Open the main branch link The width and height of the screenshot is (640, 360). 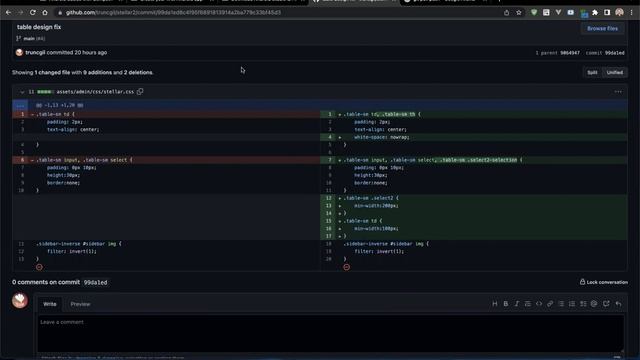[29, 38]
